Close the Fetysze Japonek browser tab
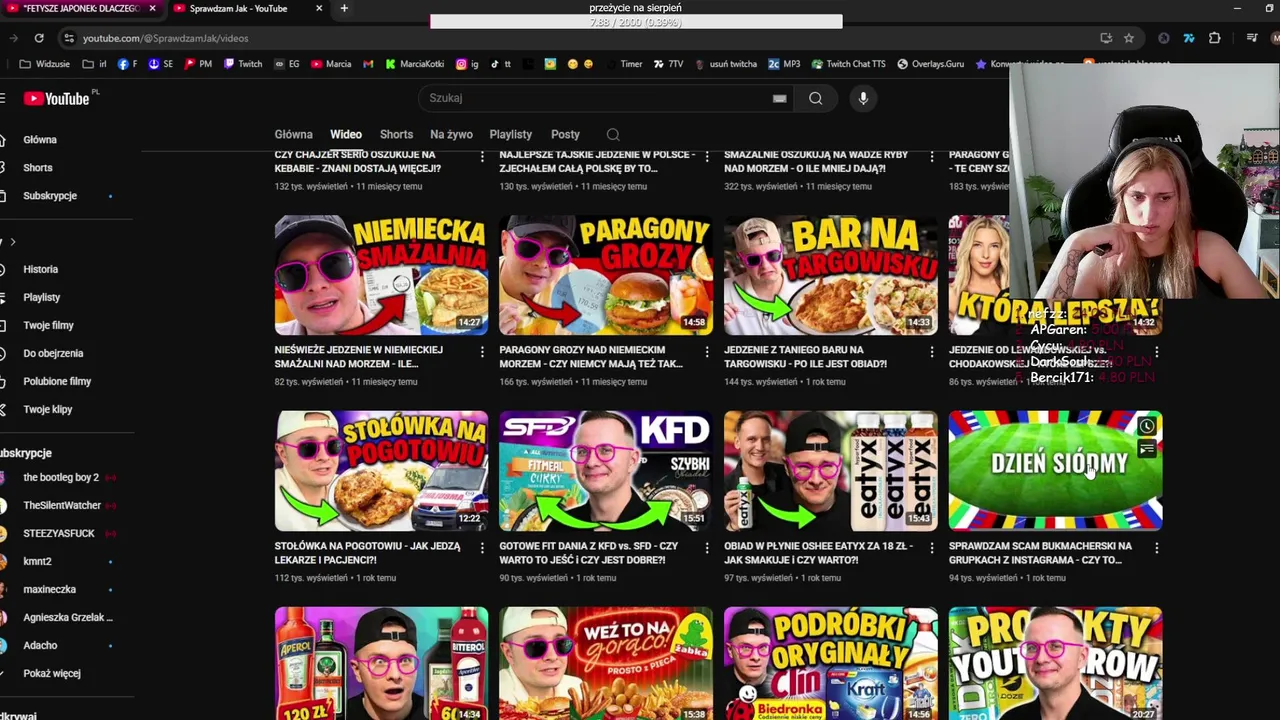1280x720 pixels. click(x=153, y=8)
